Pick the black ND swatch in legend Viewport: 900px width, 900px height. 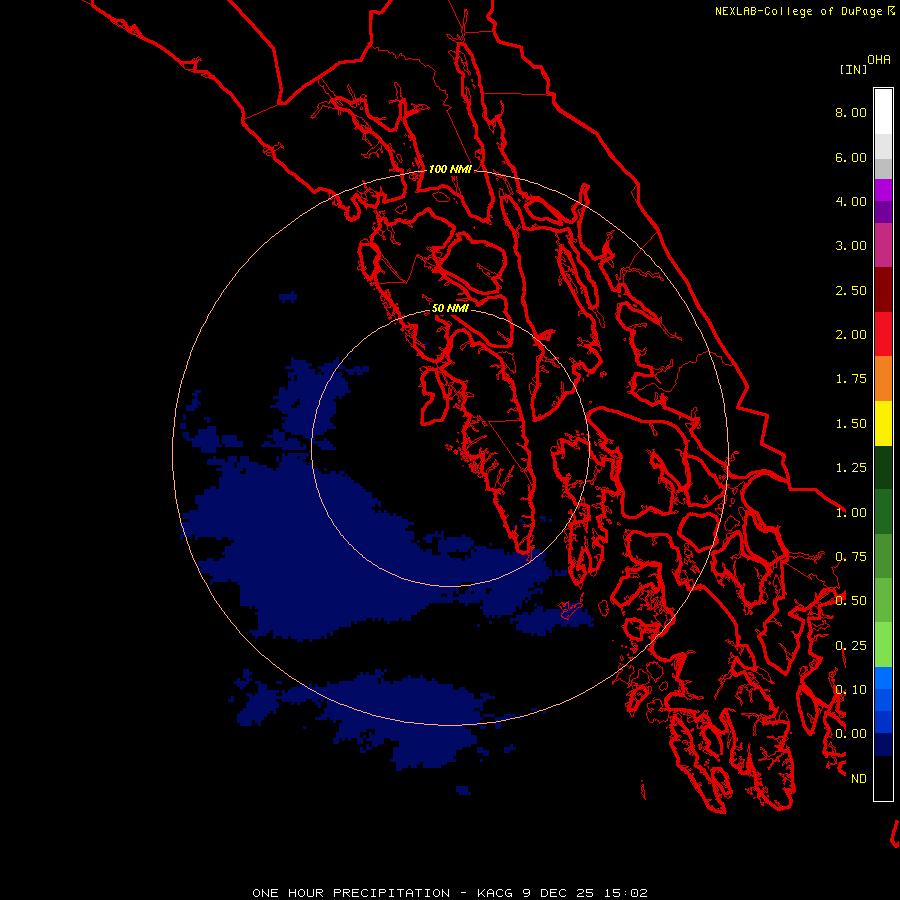(x=883, y=778)
